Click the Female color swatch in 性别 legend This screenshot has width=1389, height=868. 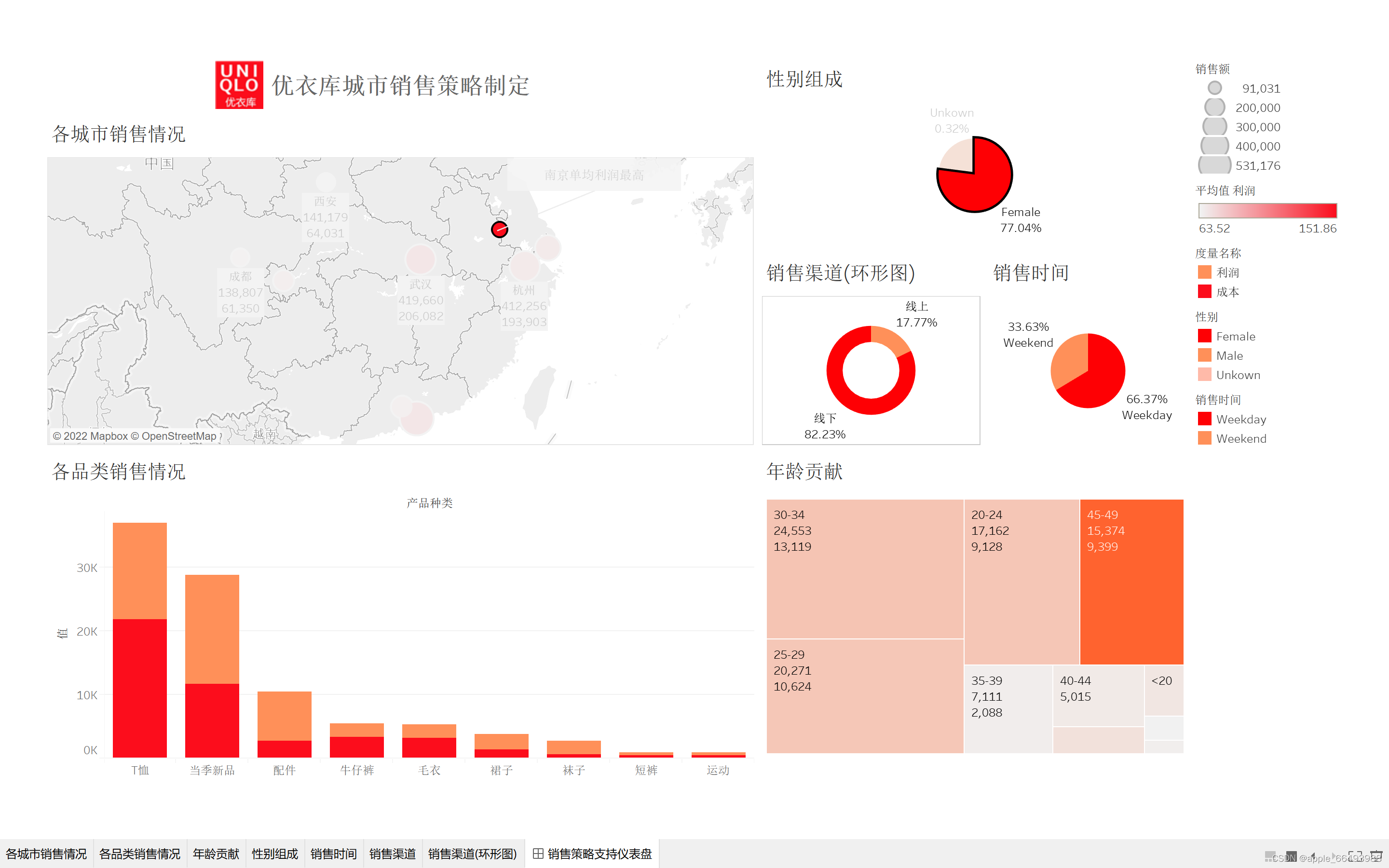[1204, 337]
